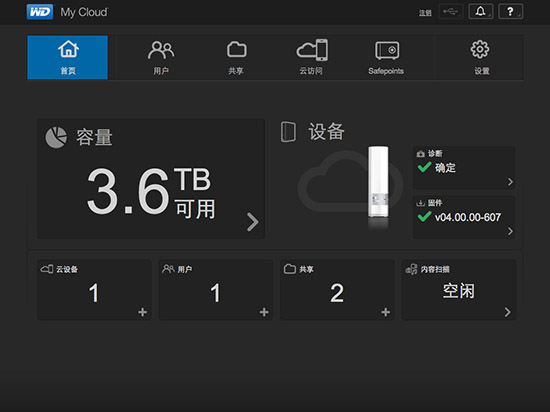550x412 pixels.
Task: Expand the 诊断 diagnostics chevron
Action: coord(510,182)
